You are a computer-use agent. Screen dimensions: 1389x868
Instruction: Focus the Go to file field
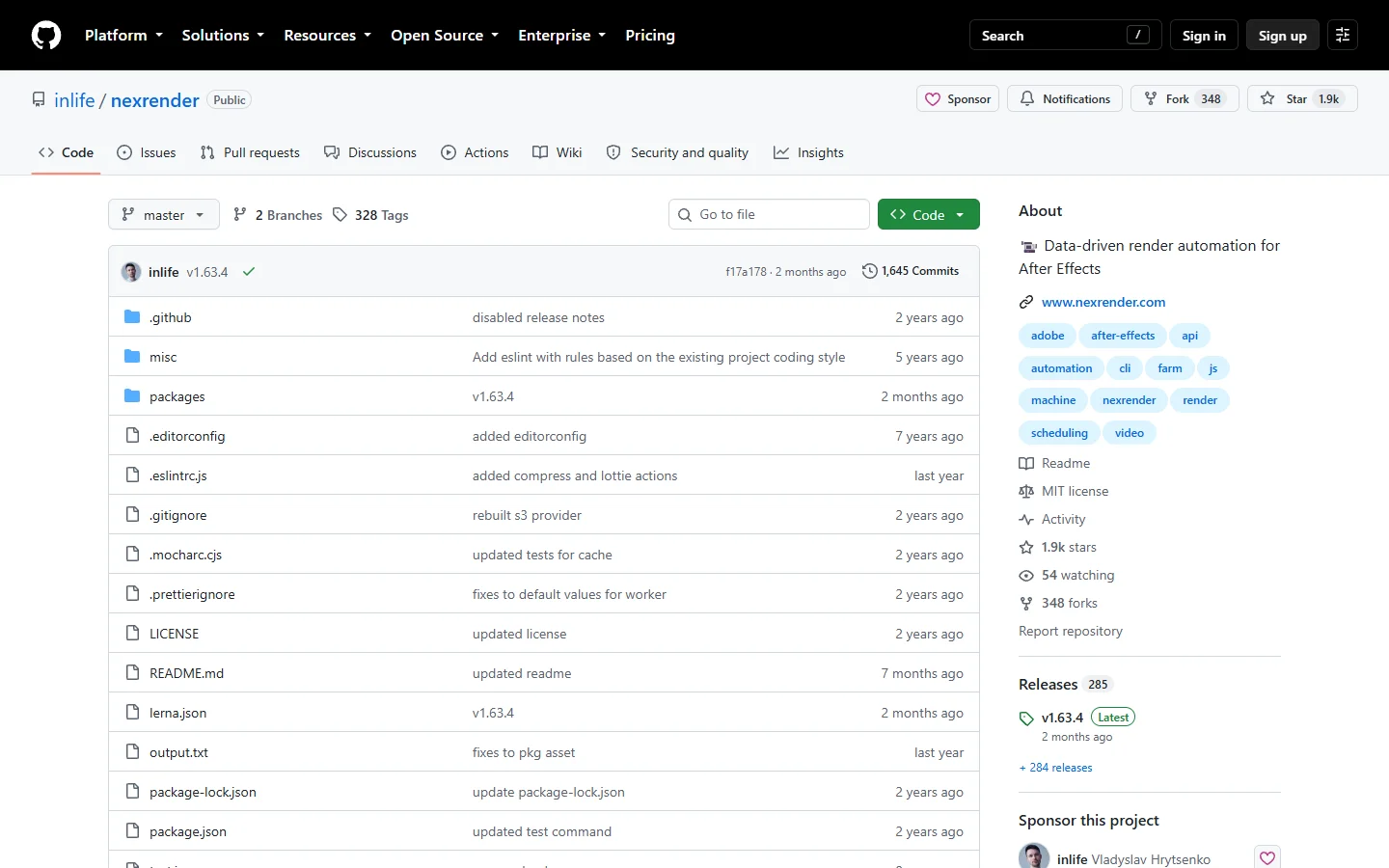769,215
